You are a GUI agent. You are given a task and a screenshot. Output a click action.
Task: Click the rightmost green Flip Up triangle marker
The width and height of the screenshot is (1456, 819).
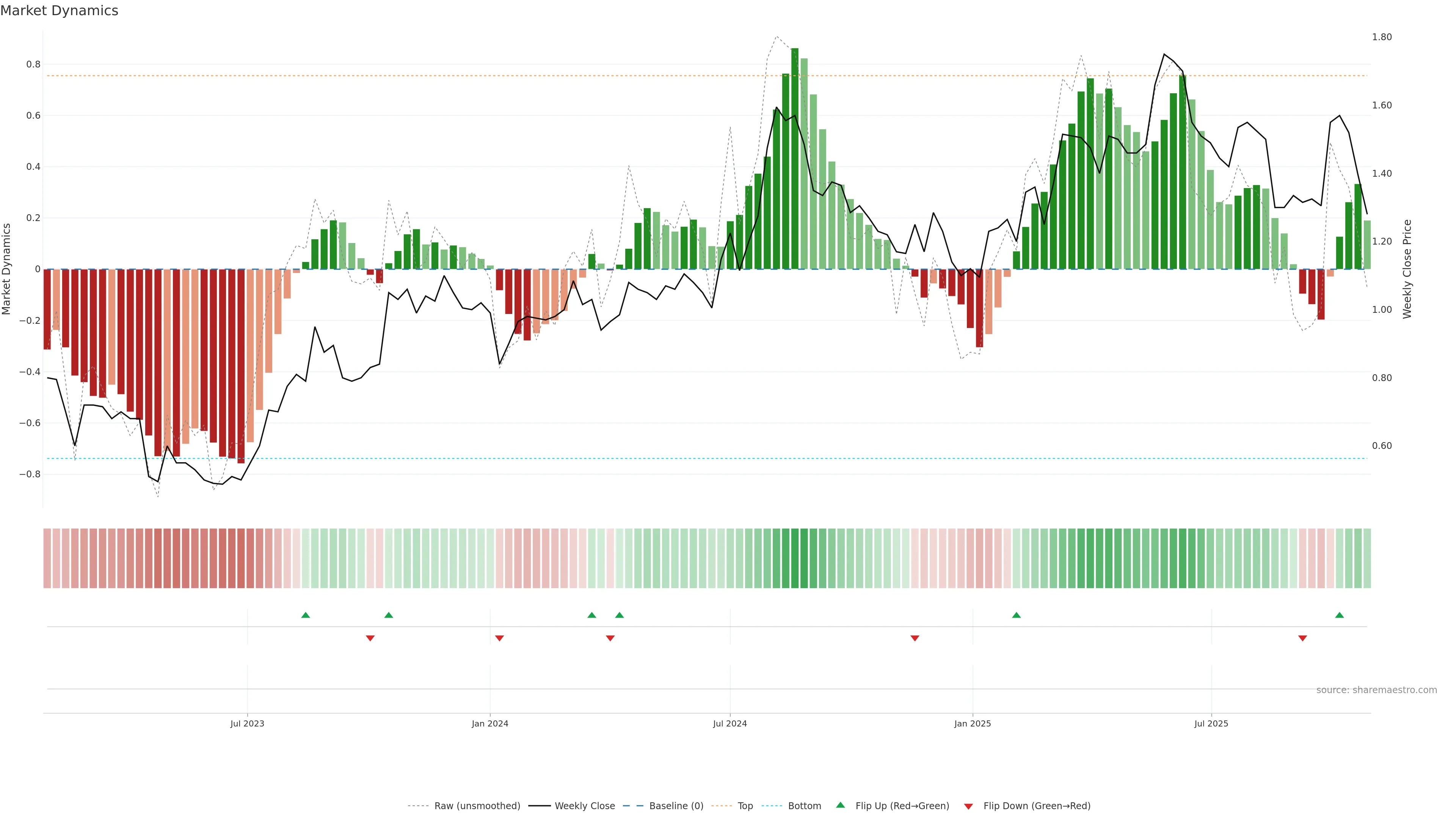point(1339,615)
